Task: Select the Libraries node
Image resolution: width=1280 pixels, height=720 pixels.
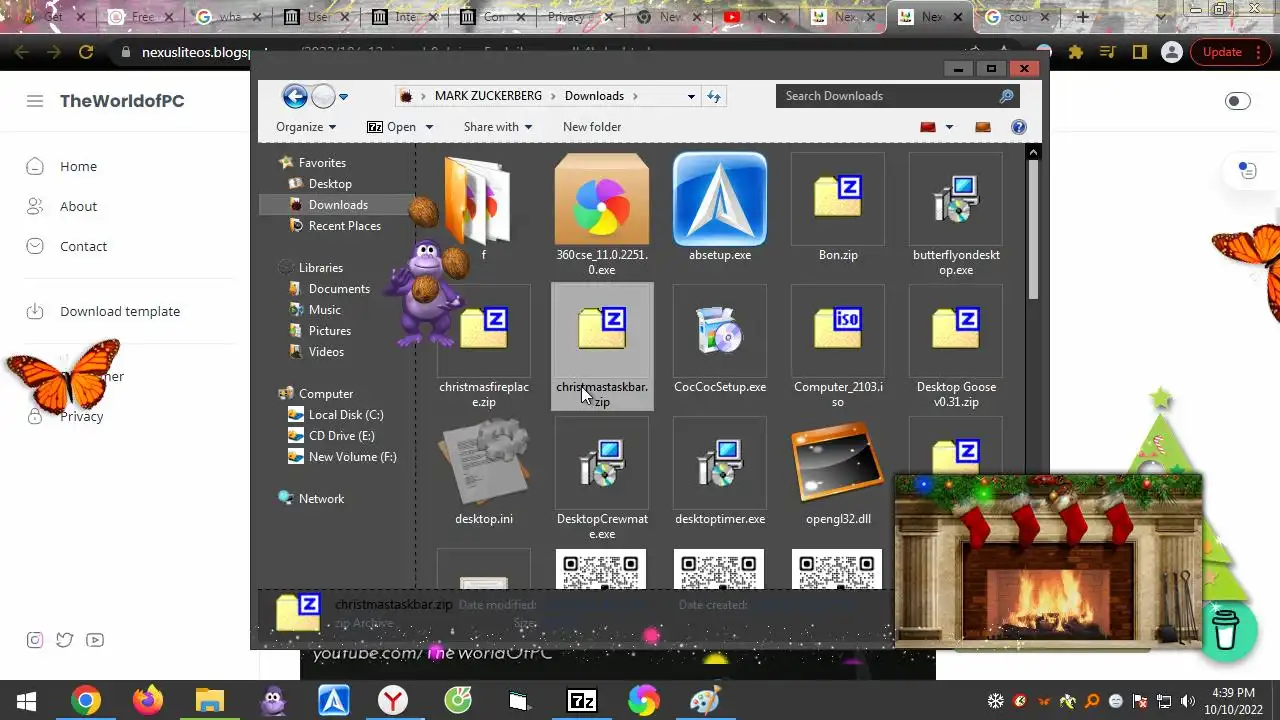Action: [x=320, y=268]
